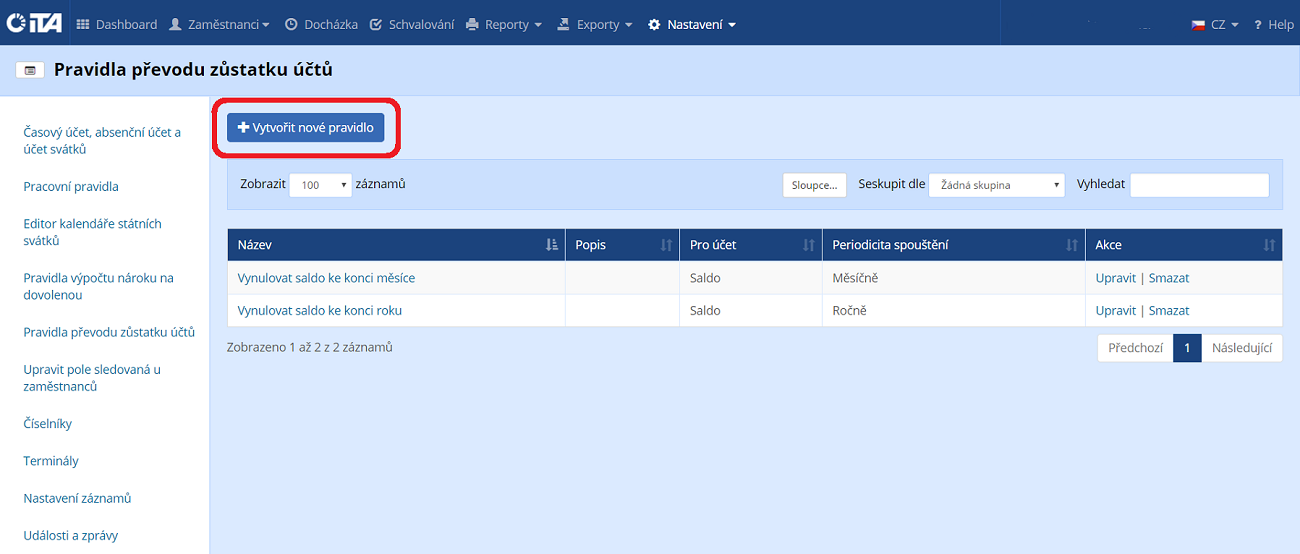The width and height of the screenshot is (1300, 554).
Task: Sort by Akce column arrows
Action: point(1269,245)
